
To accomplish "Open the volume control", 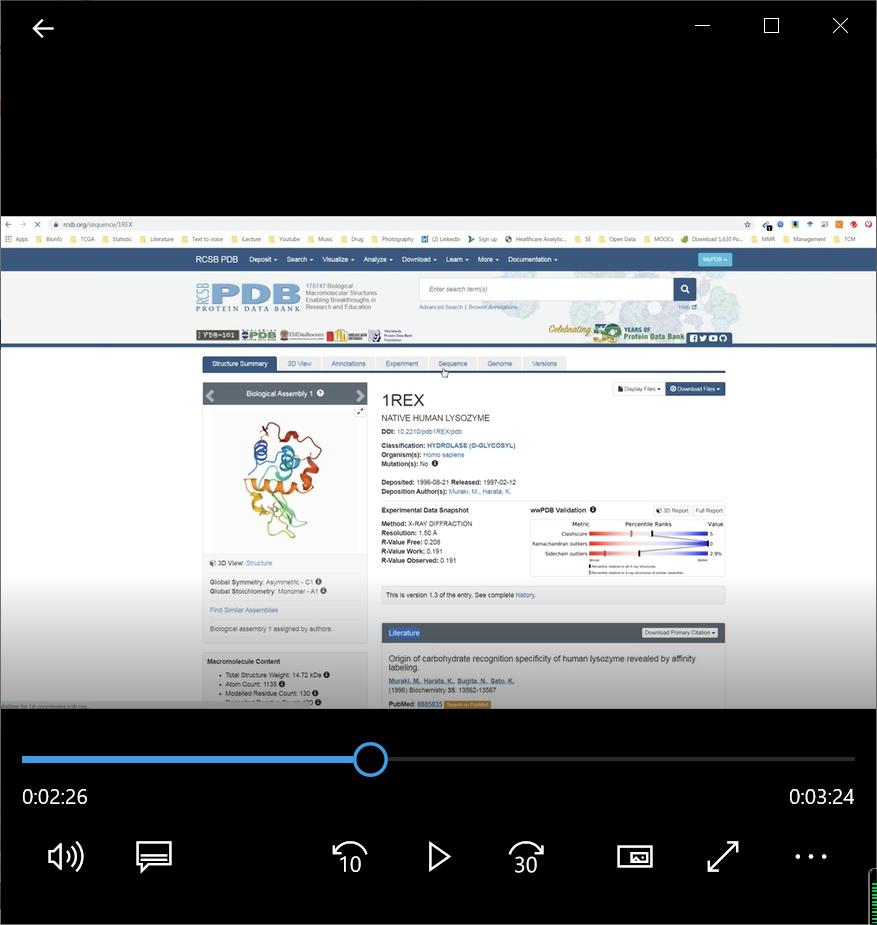I will [x=65, y=857].
